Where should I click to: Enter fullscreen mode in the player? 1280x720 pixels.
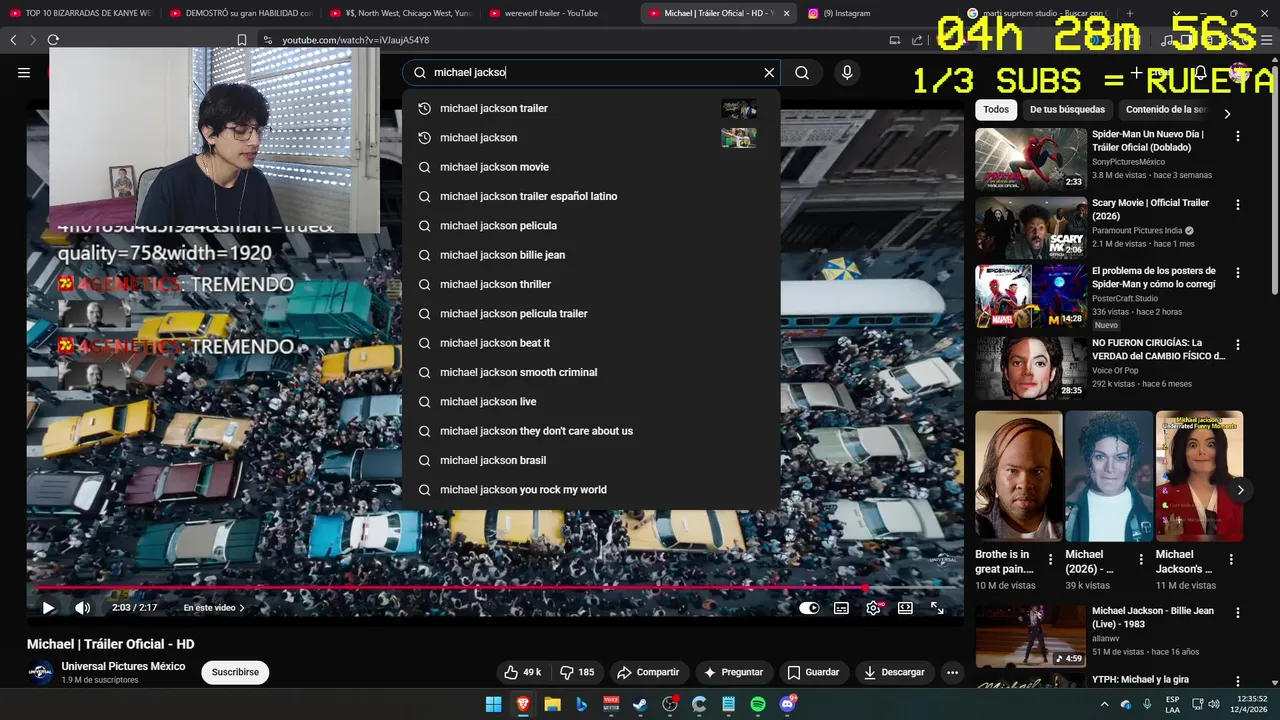coord(937,607)
